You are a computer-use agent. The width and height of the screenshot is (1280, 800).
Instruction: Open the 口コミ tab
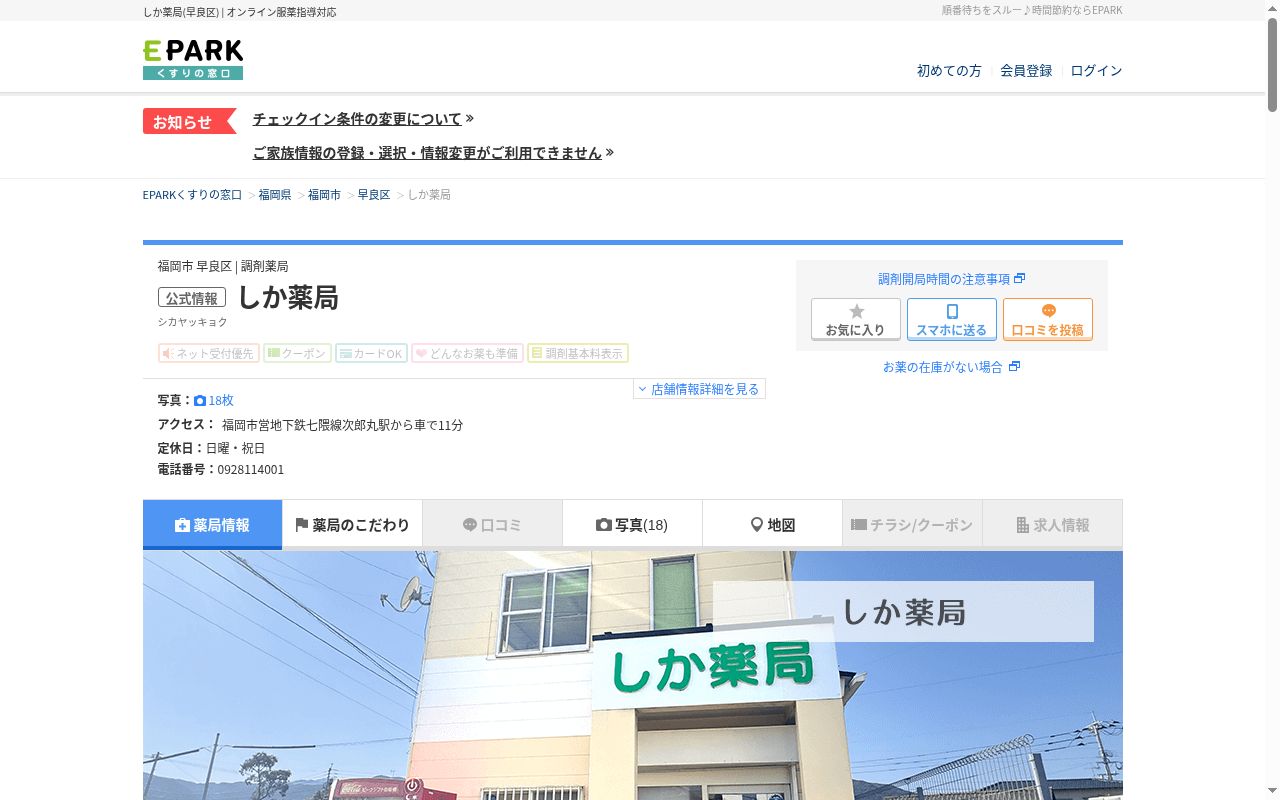point(492,524)
